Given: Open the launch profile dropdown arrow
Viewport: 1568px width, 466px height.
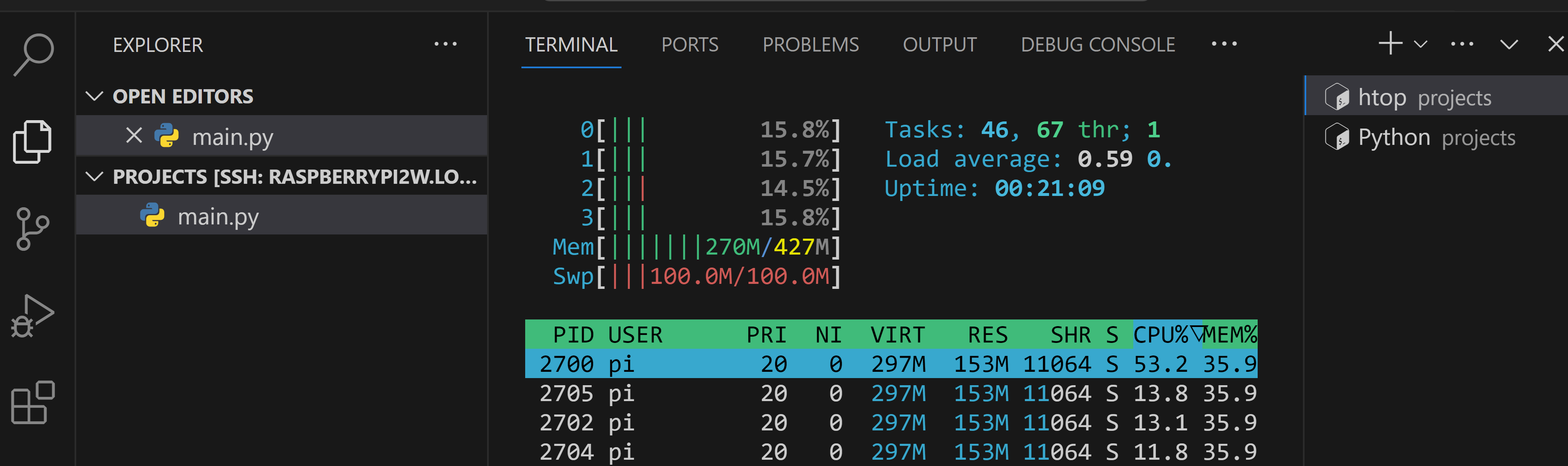Looking at the screenshot, I should click(1420, 44).
